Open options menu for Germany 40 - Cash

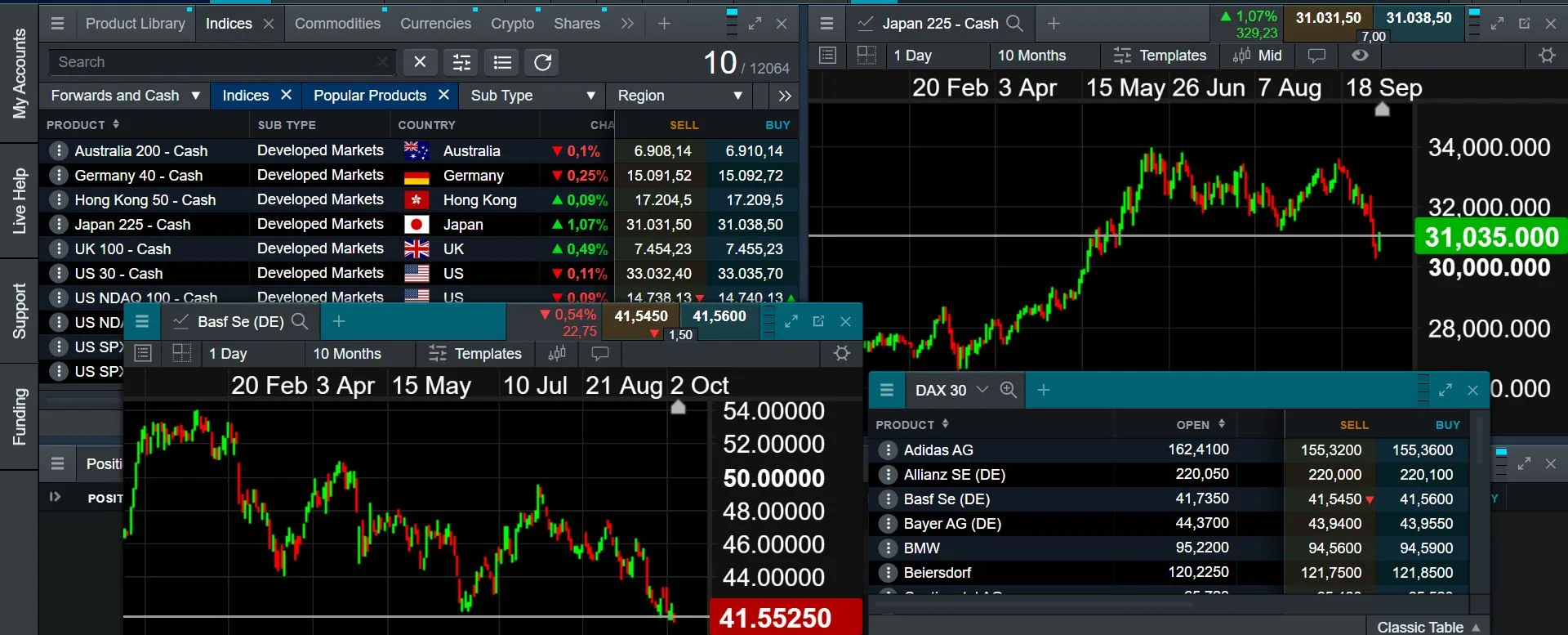(x=58, y=176)
